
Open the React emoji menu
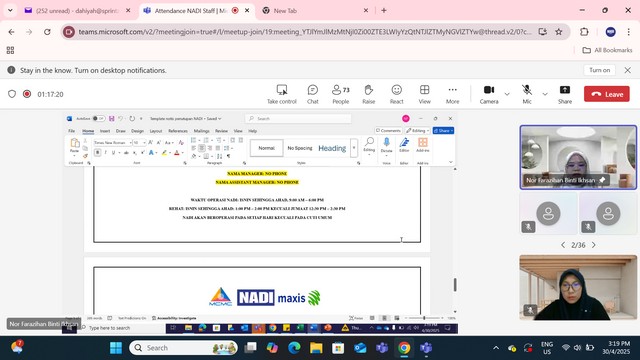point(396,94)
